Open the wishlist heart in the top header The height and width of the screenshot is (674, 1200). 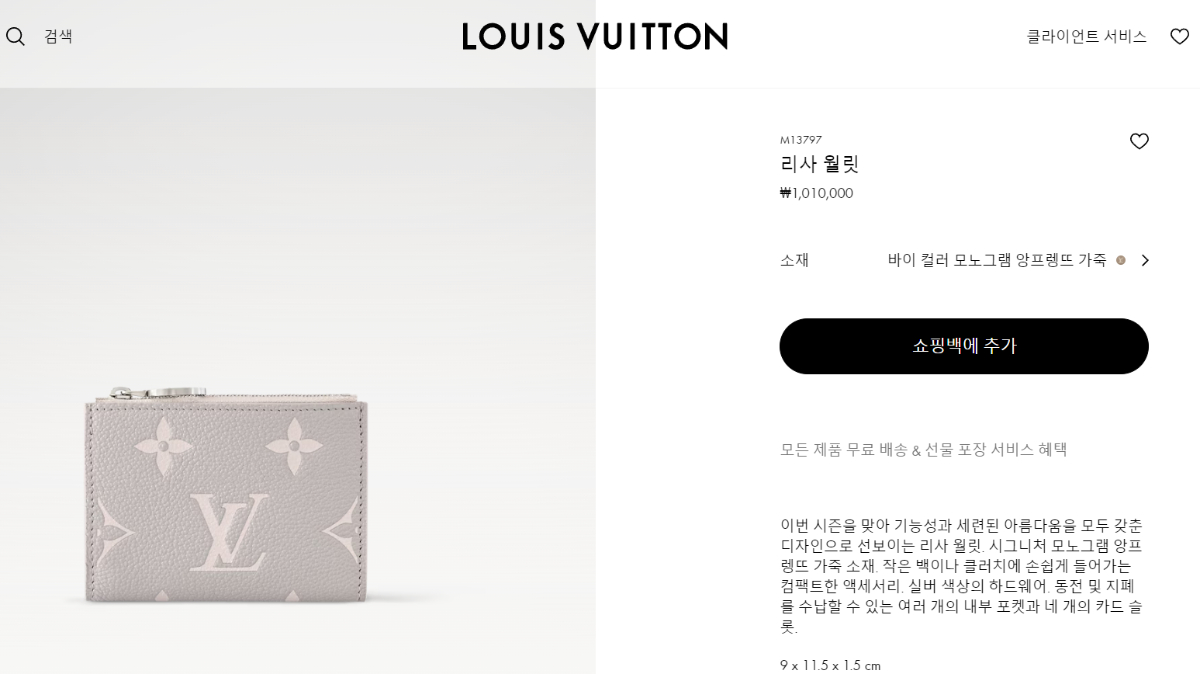point(1180,36)
